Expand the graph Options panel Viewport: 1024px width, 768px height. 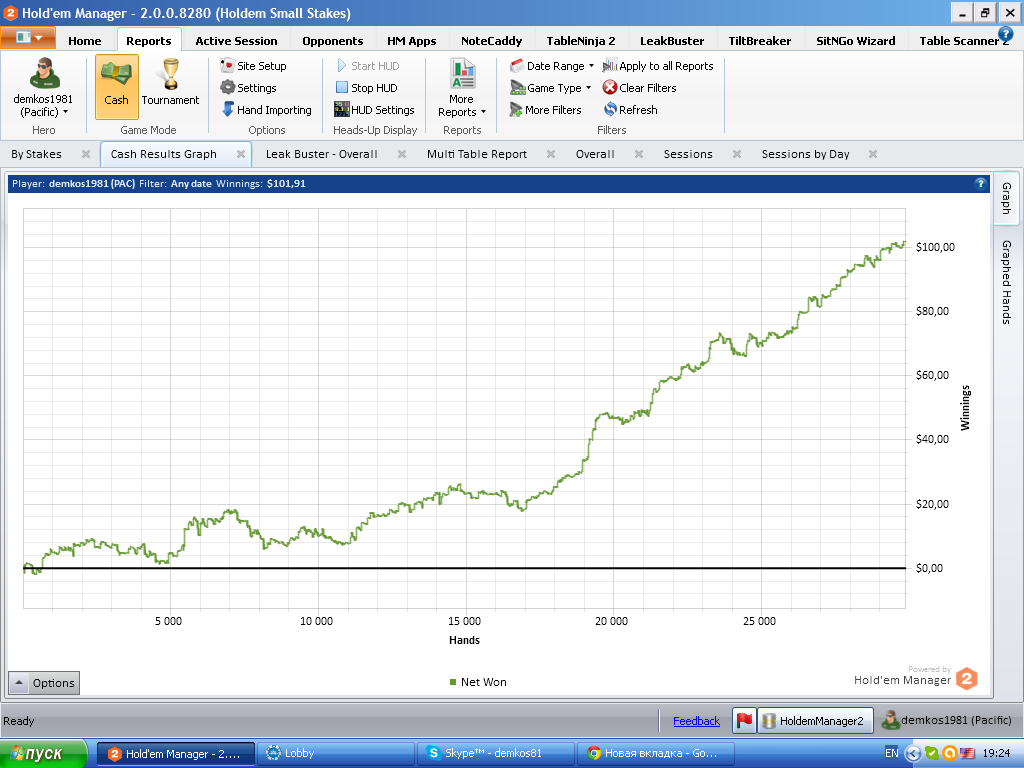(x=44, y=683)
